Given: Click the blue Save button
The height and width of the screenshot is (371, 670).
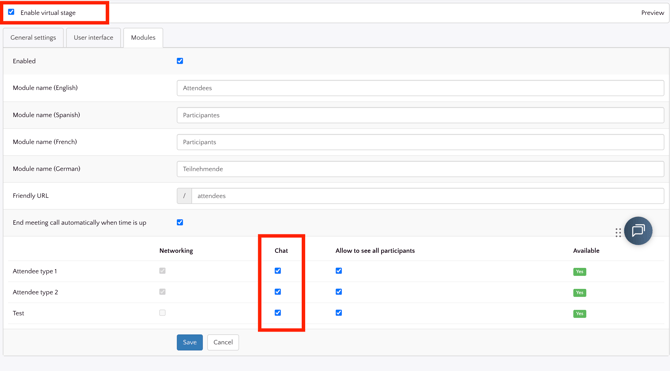Looking at the screenshot, I should [x=190, y=342].
